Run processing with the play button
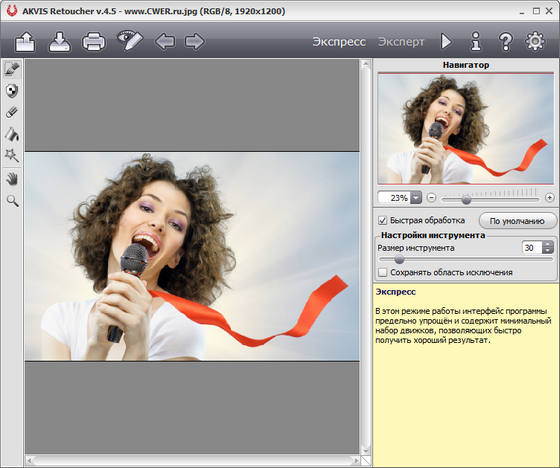The height and width of the screenshot is (468, 560). 446,41
